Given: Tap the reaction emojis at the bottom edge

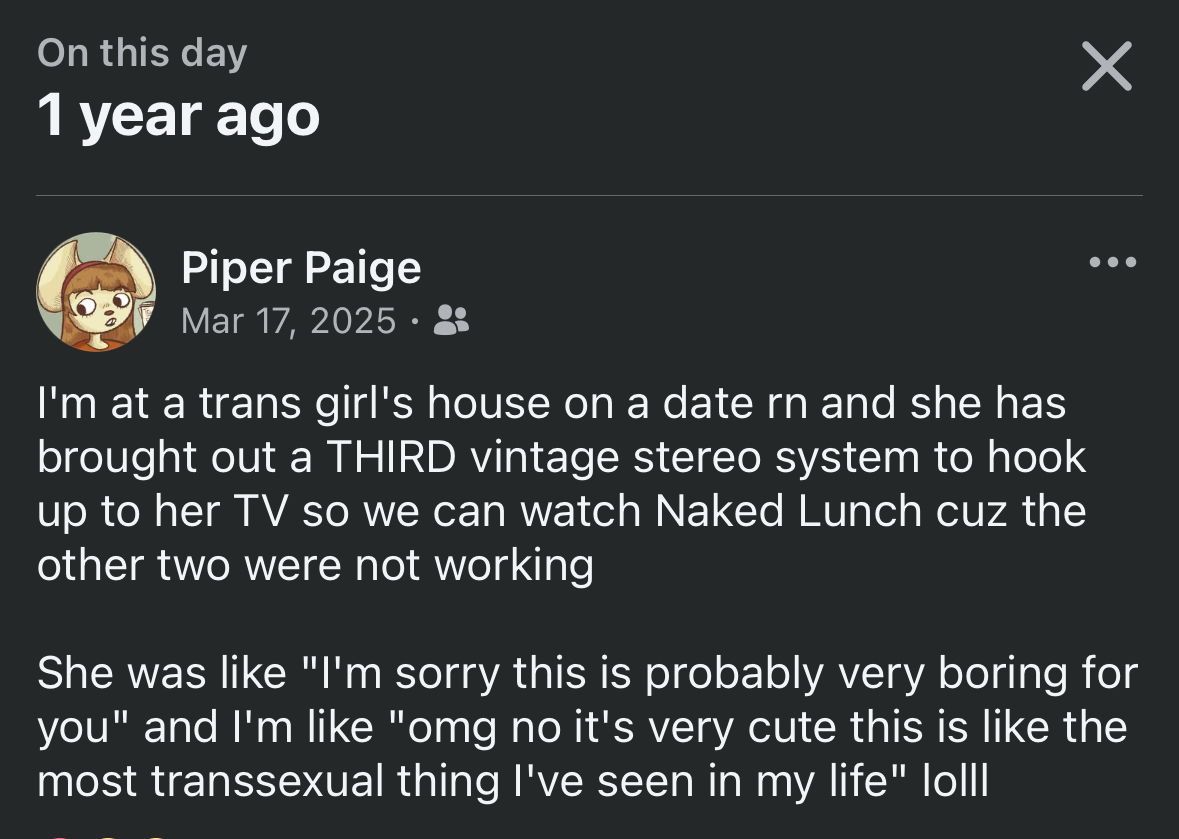Looking at the screenshot, I should (100, 833).
